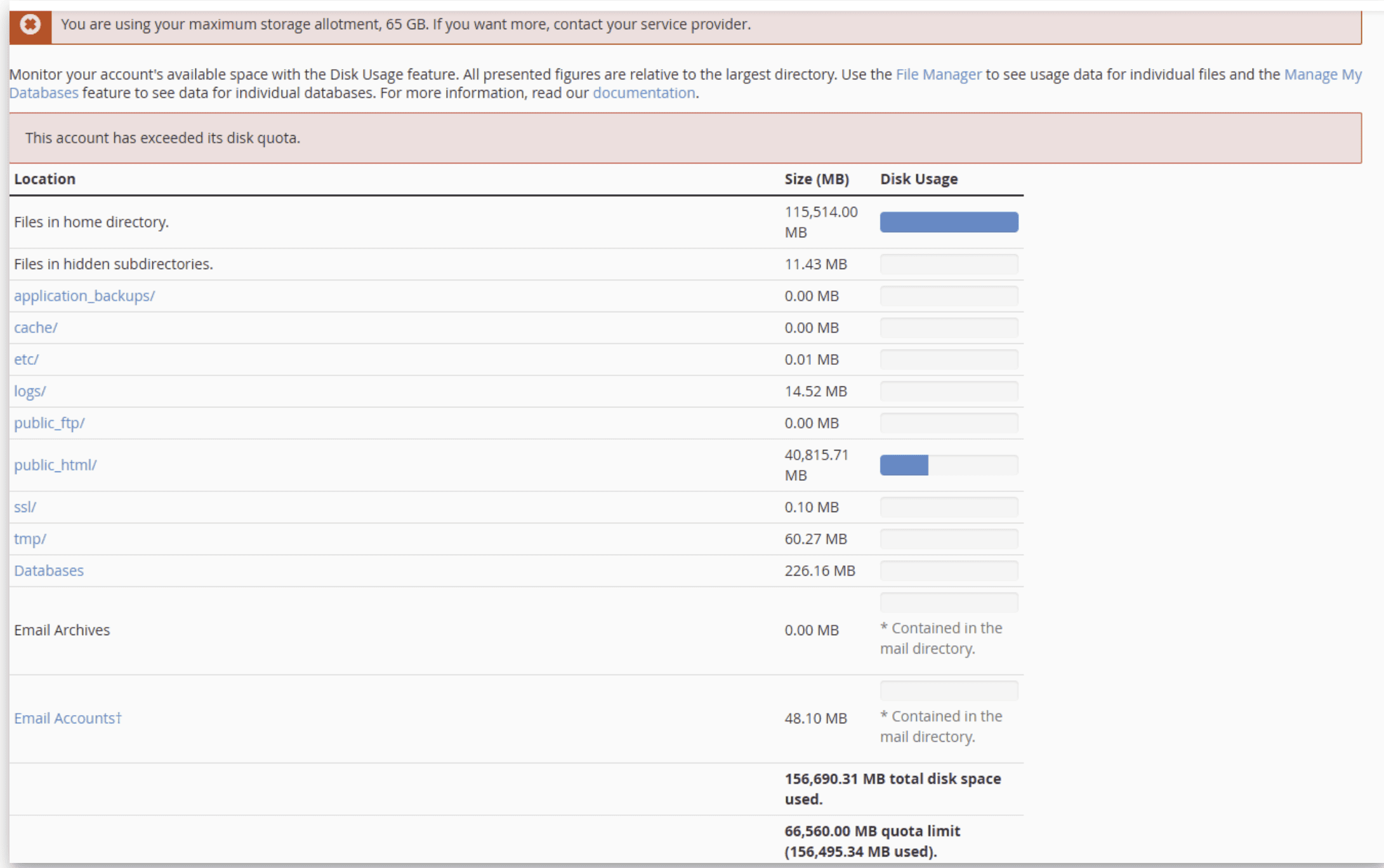Open the Databases link

[x=48, y=570]
